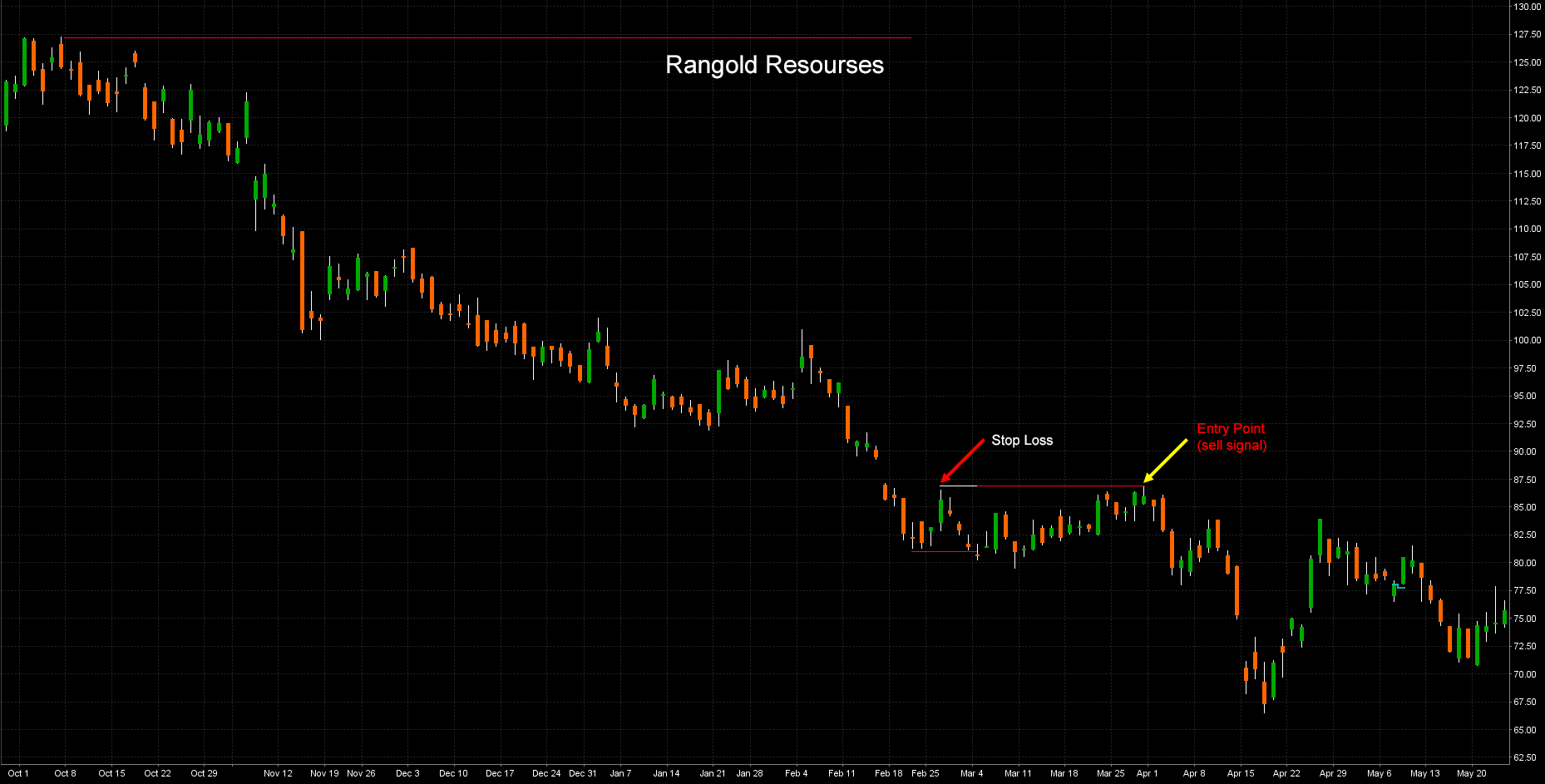Click the Dec 17 date label
Image resolution: width=1545 pixels, height=784 pixels.
[500, 773]
